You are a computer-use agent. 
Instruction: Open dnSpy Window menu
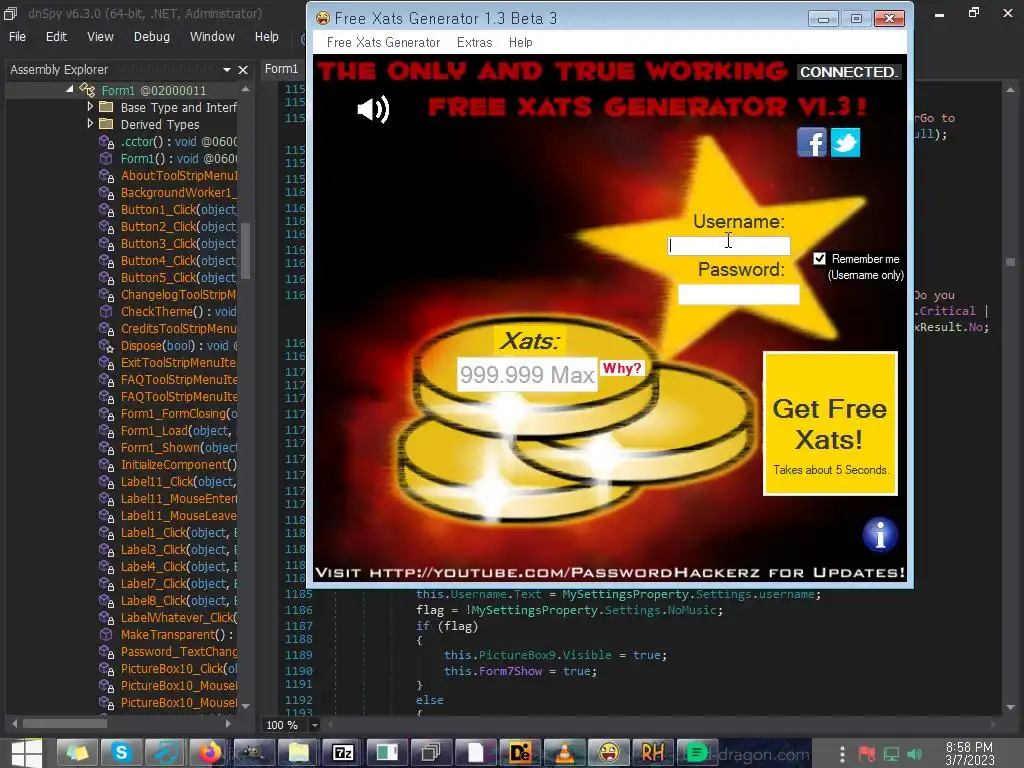tap(212, 37)
